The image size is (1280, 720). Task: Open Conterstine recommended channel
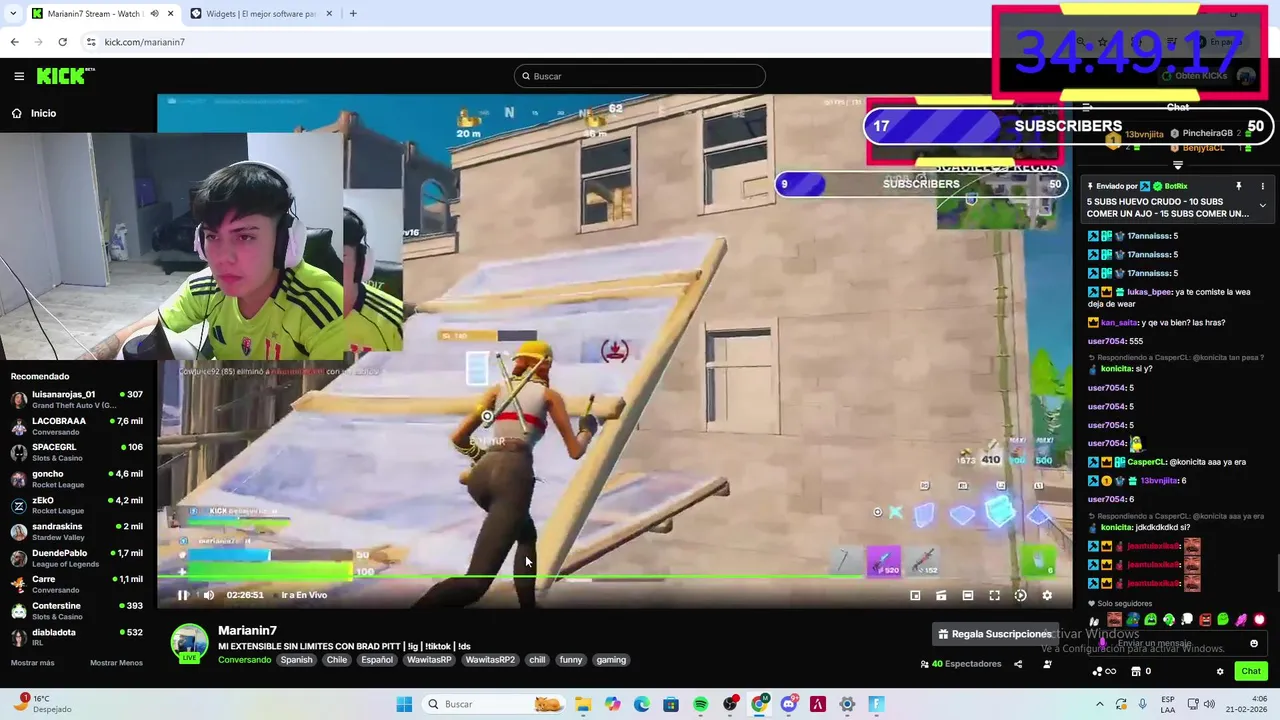click(77, 610)
